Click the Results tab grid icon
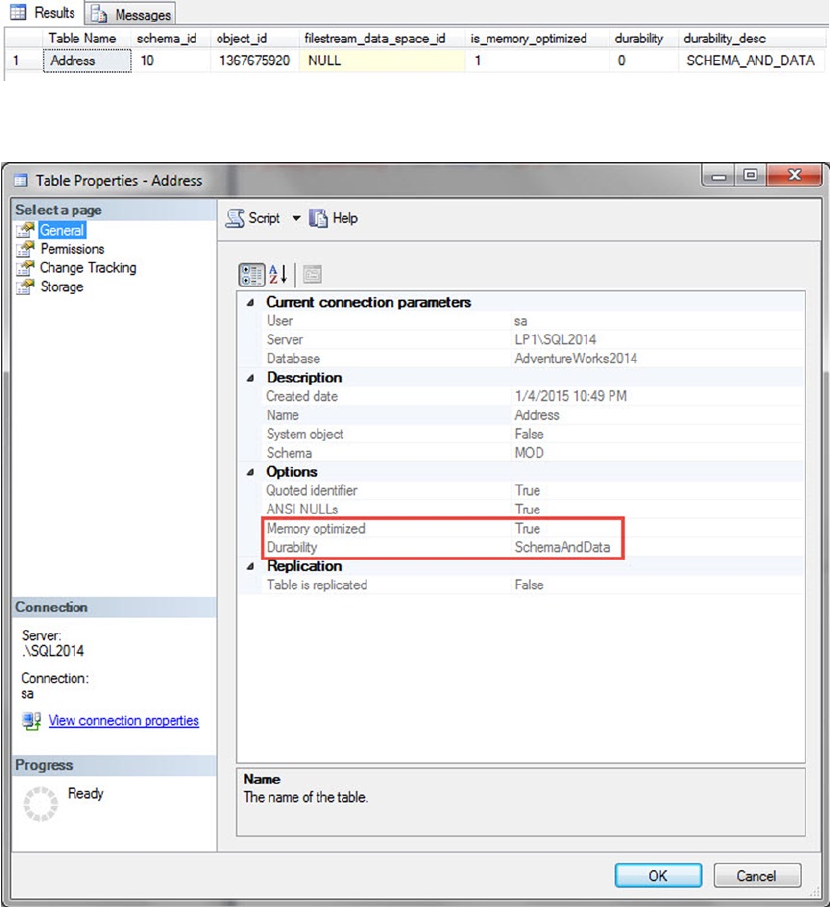This screenshot has height=907, width=830. pyautogui.click(x=19, y=12)
